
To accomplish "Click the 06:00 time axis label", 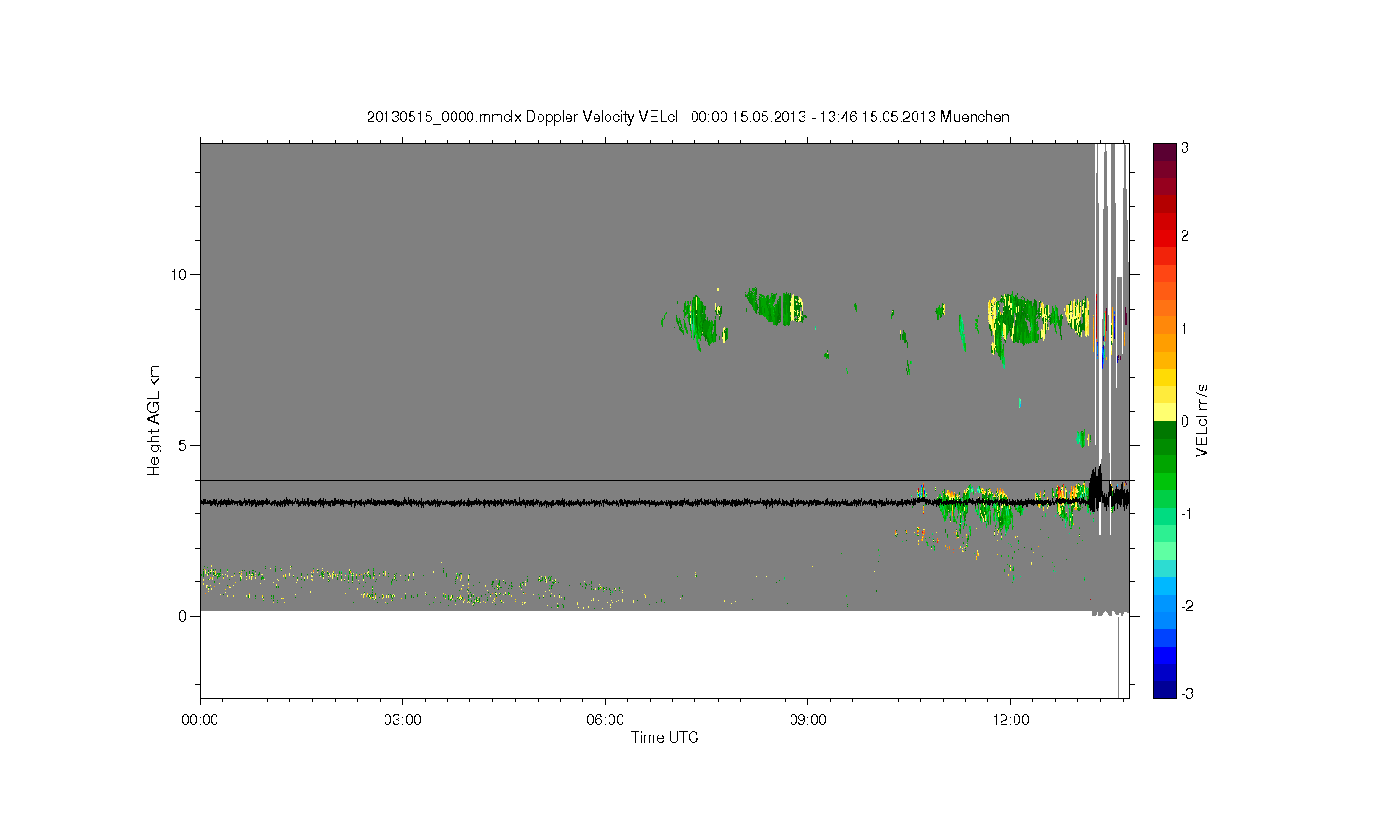I will (605, 721).
